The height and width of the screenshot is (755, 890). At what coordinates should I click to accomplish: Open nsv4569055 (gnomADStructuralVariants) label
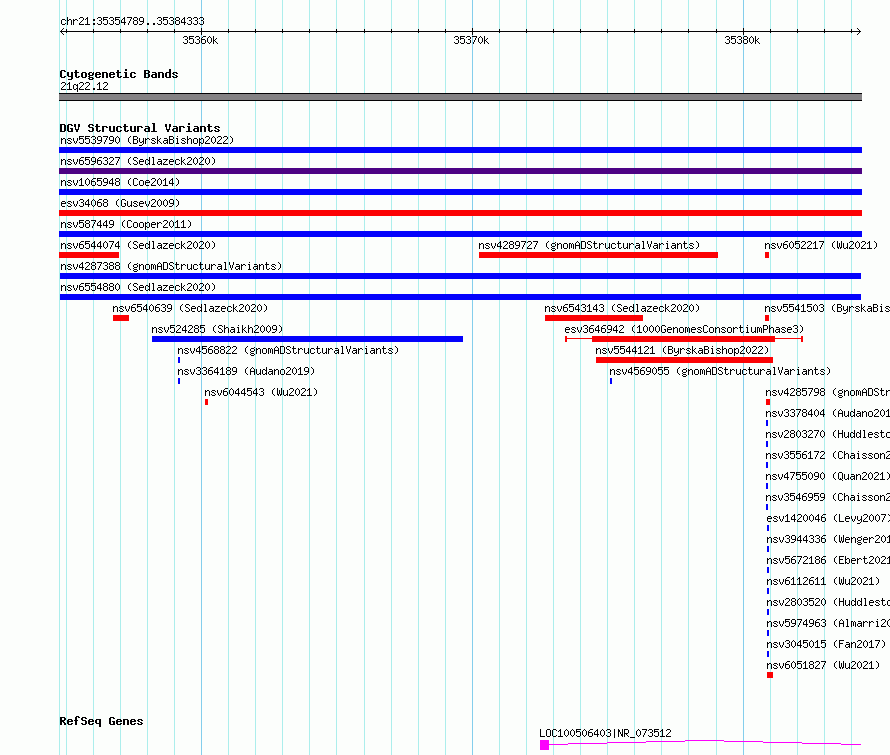(720, 371)
